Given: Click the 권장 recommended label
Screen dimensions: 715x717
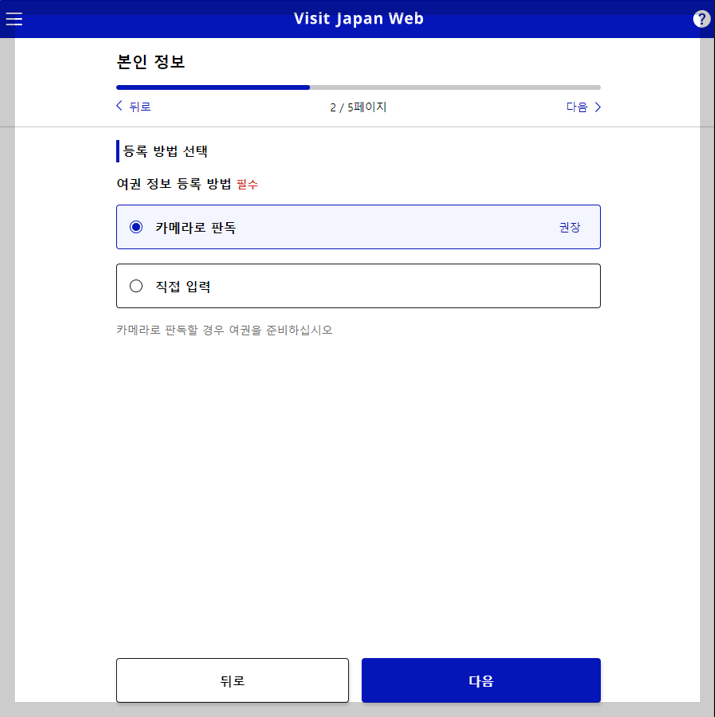Looking at the screenshot, I should (x=570, y=227).
